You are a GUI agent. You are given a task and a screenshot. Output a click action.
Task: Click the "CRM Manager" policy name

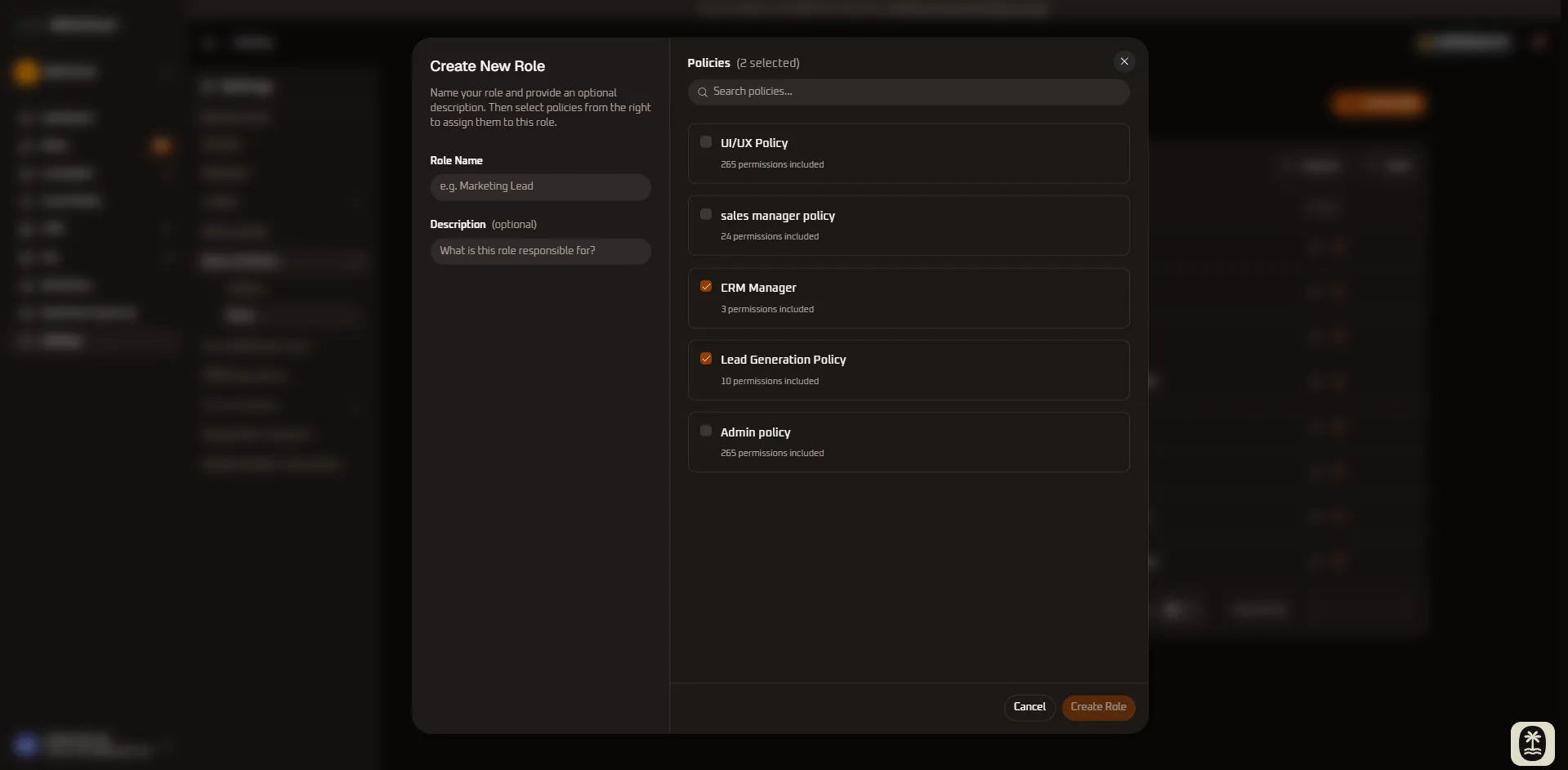tap(758, 288)
